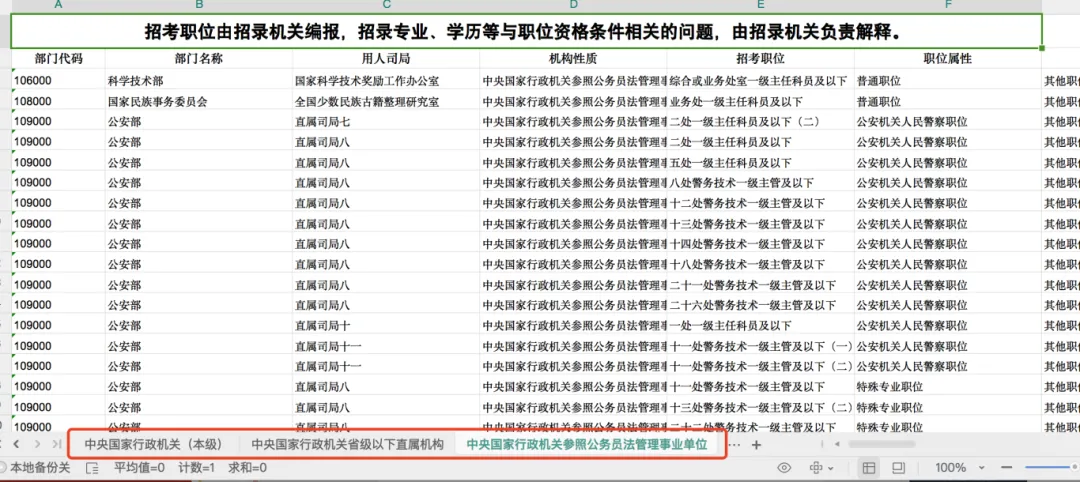Select the 十四处警务技术一级主管及以下 cell
The width and height of the screenshot is (1080, 482).
point(760,244)
